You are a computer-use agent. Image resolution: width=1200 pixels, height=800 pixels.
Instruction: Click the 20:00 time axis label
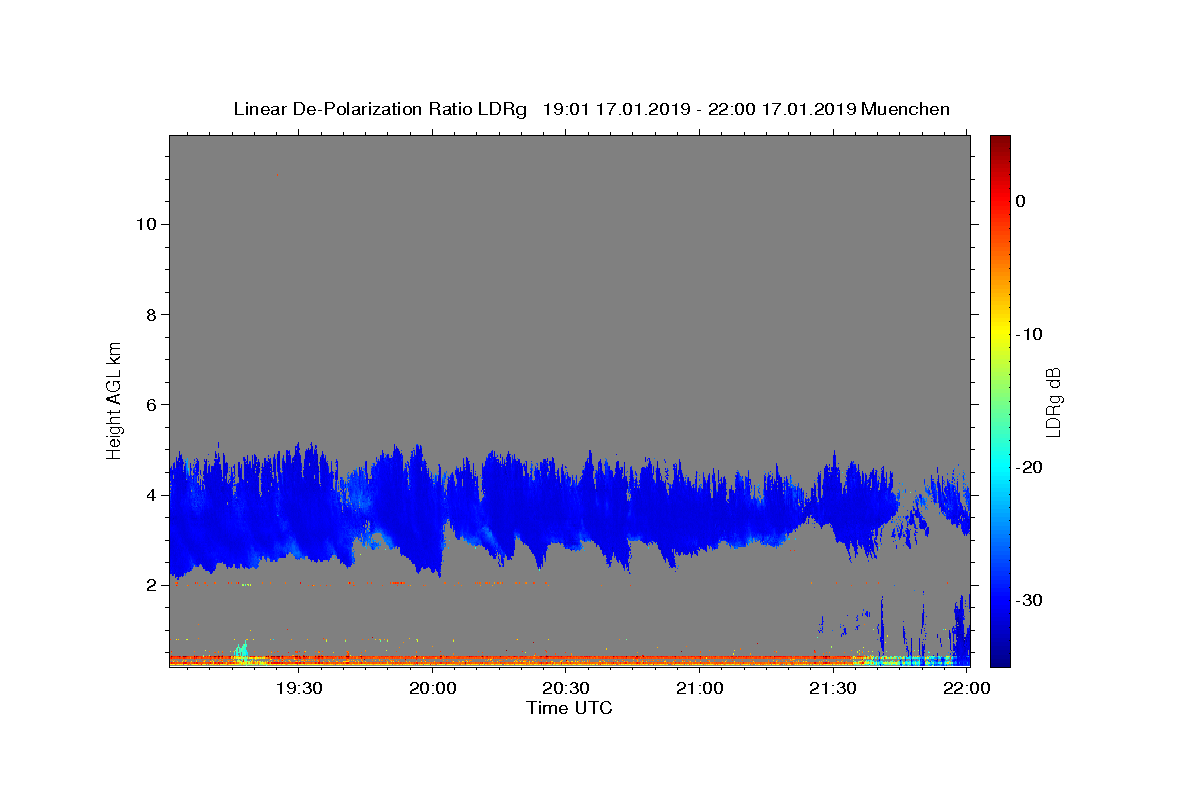[432, 688]
